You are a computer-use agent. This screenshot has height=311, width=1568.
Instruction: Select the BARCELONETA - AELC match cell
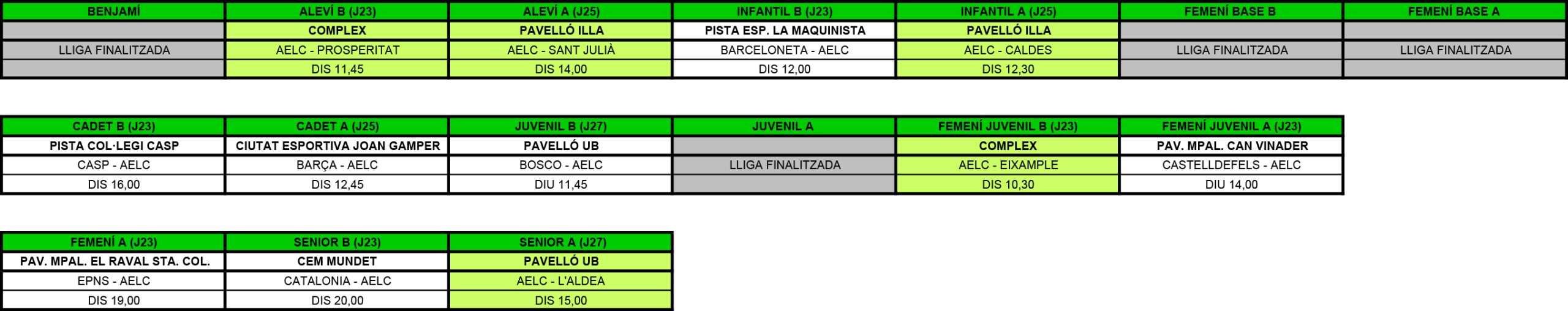785,50
